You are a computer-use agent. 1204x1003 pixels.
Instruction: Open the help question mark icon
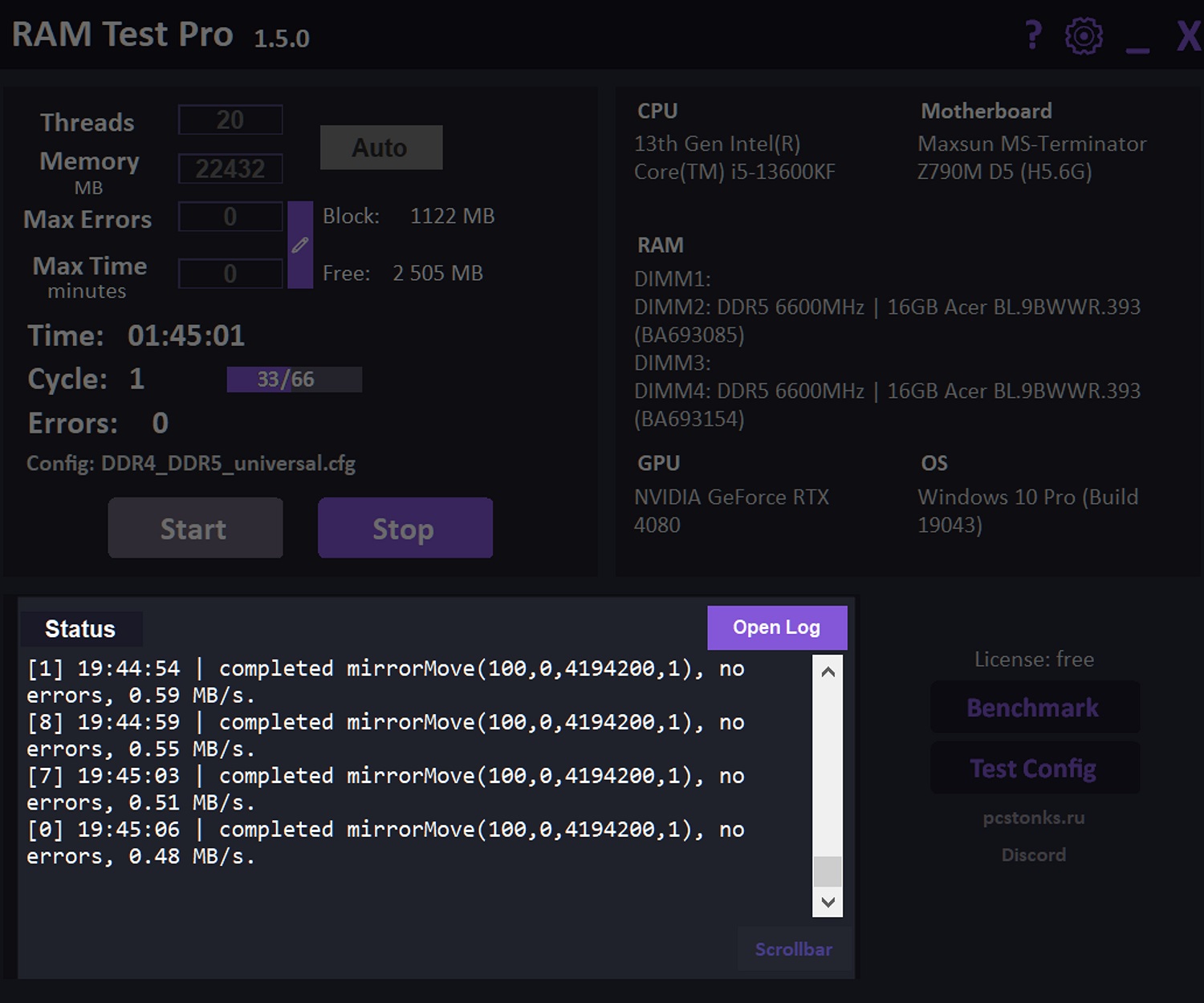click(1033, 36)
